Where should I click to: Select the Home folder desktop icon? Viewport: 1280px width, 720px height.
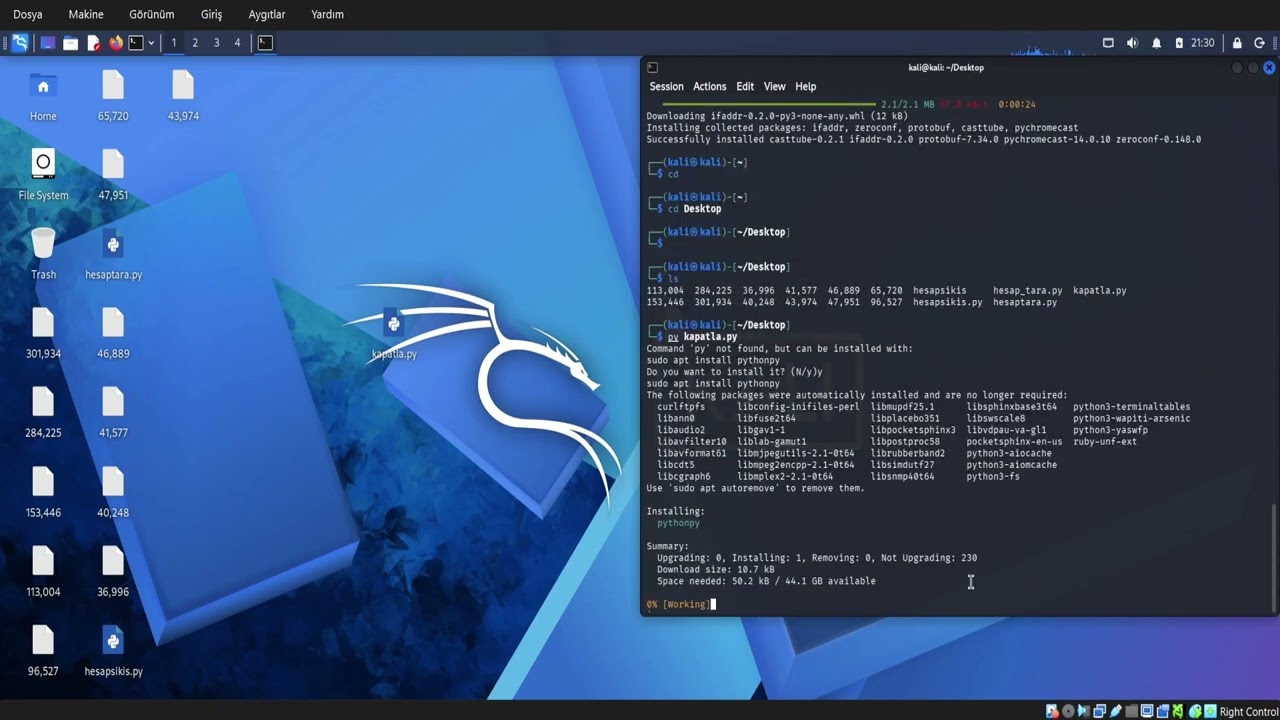point(43,96)
